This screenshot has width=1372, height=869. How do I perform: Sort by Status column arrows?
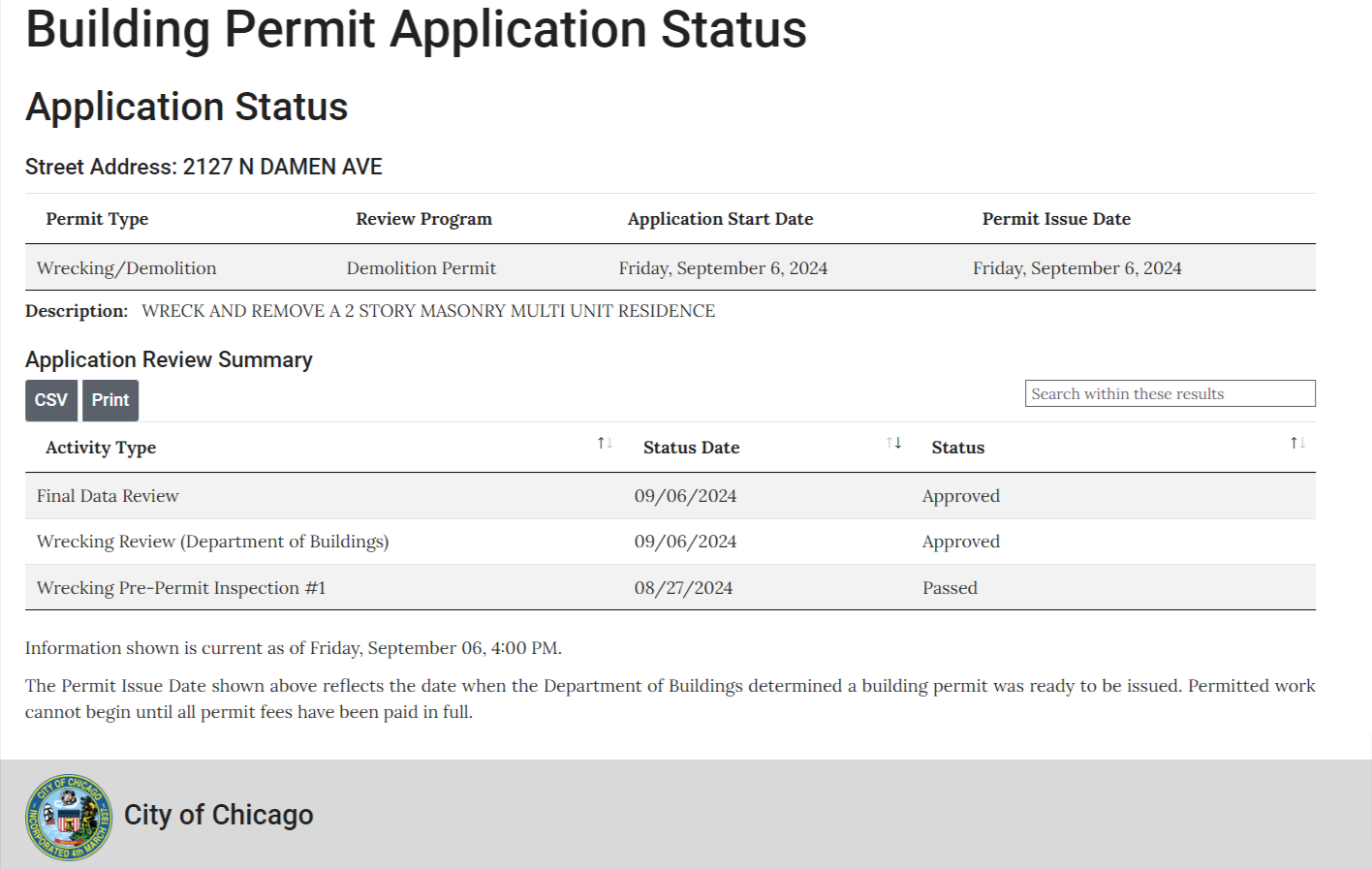click(x=1297, y=443)
